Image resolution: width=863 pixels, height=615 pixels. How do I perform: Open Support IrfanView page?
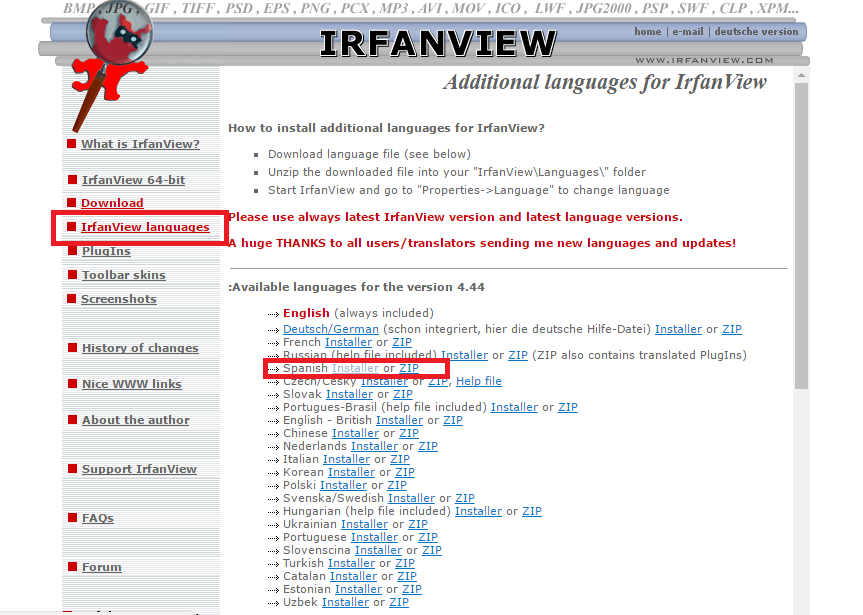coord(139,469)
